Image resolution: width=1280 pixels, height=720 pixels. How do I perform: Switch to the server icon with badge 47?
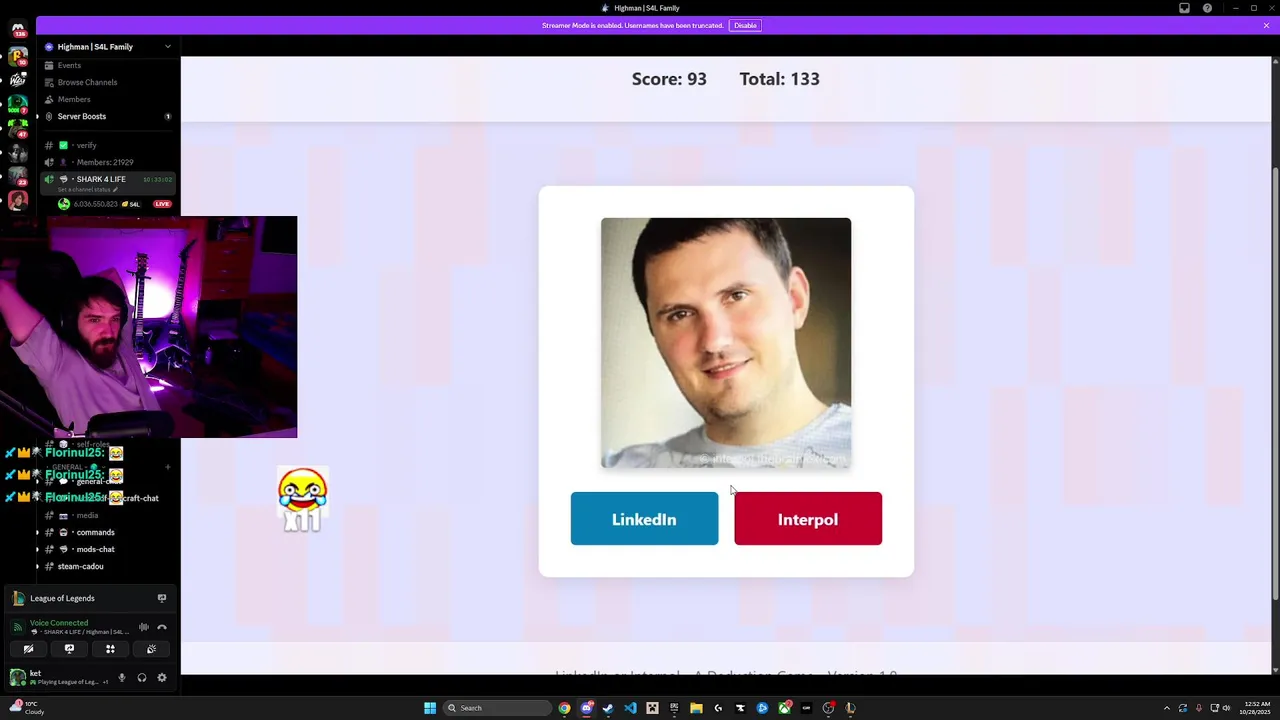click(x=17, y=128)
